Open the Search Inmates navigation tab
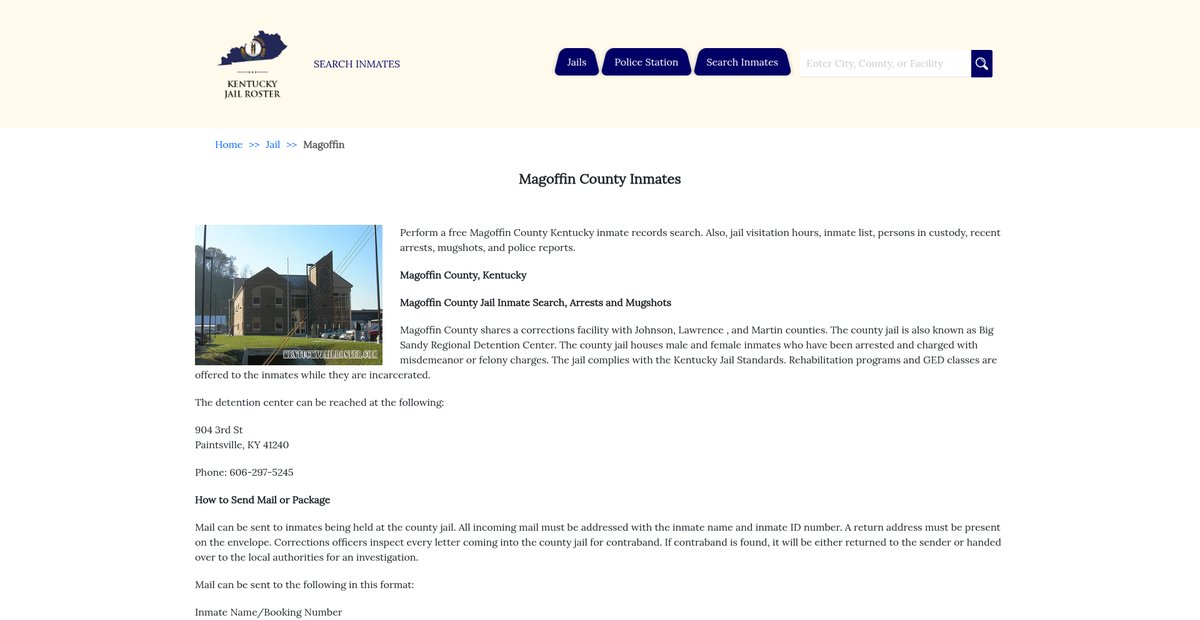The height and width of the screenshot is (620, 1200). (x=742, y=62)
